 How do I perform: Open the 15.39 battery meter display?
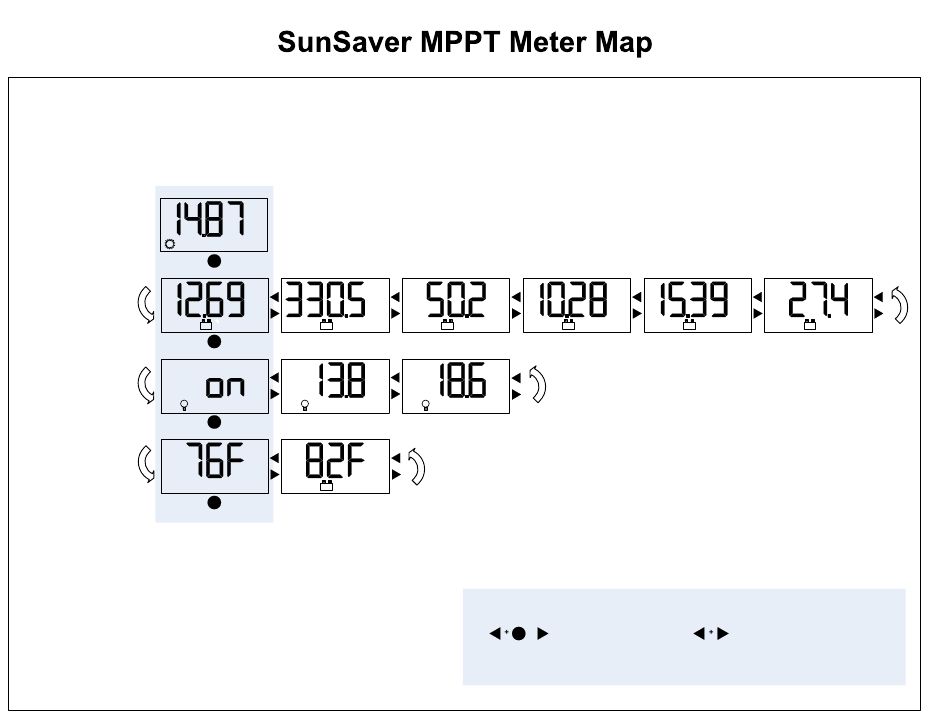[697, 305]
